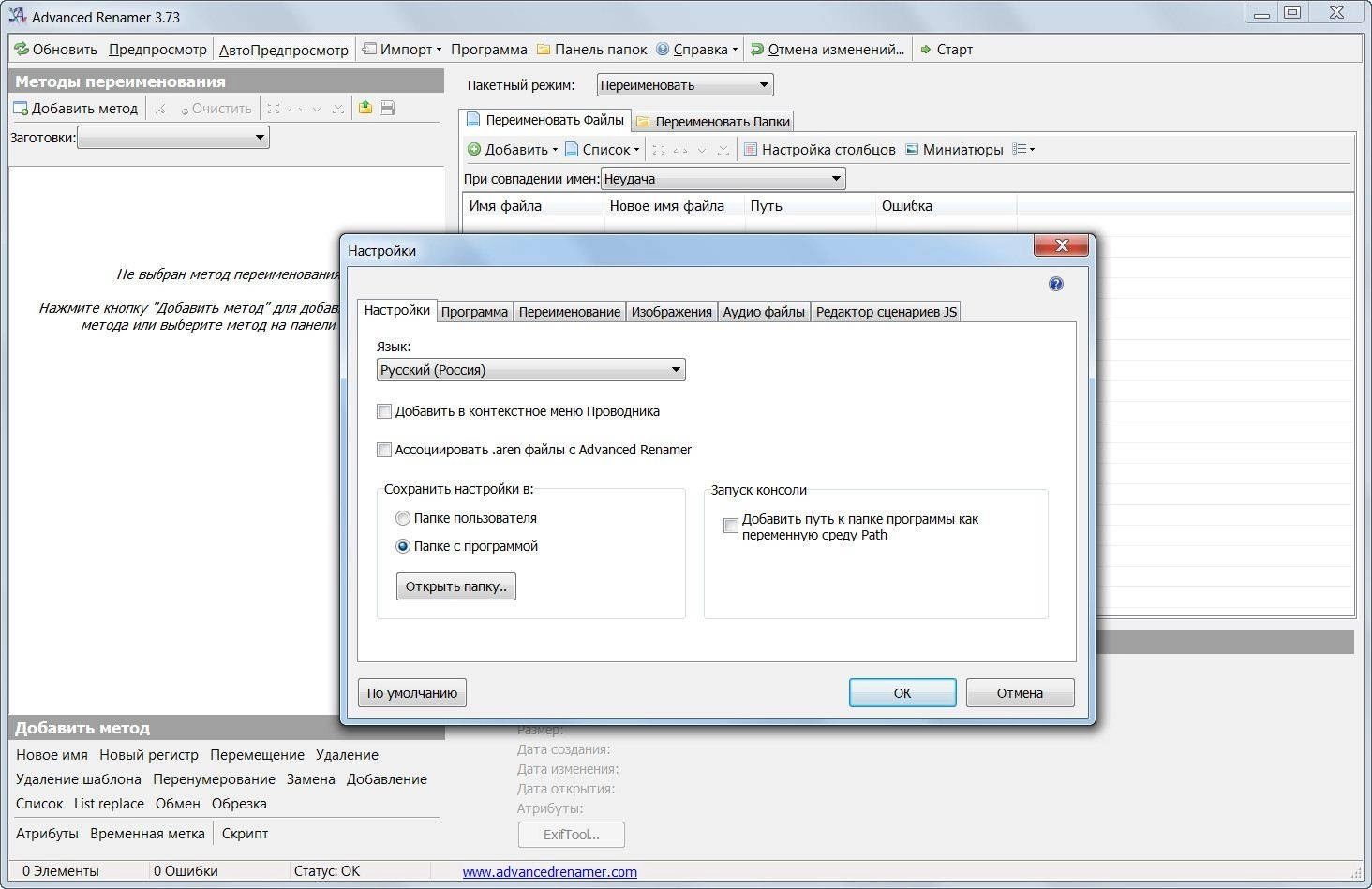Open the list view mode dropdown icon

click(1023, 150)
